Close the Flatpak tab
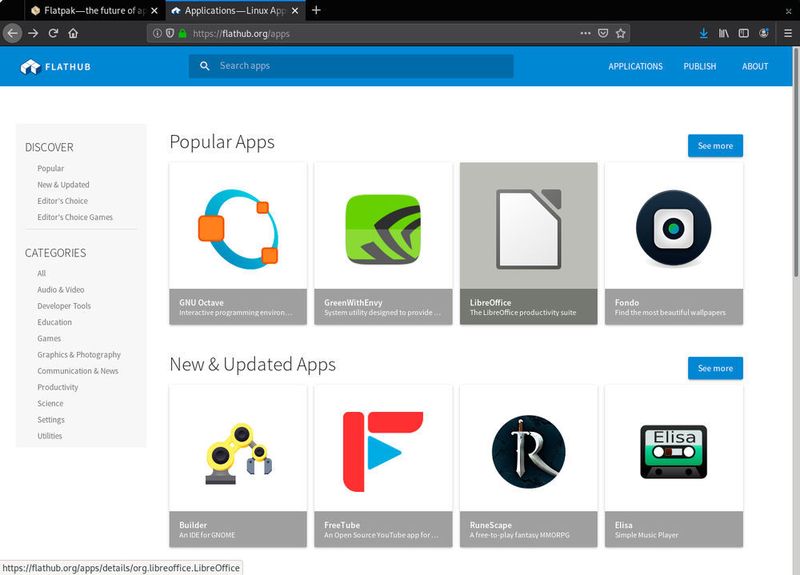 click(x=154, y=11)
